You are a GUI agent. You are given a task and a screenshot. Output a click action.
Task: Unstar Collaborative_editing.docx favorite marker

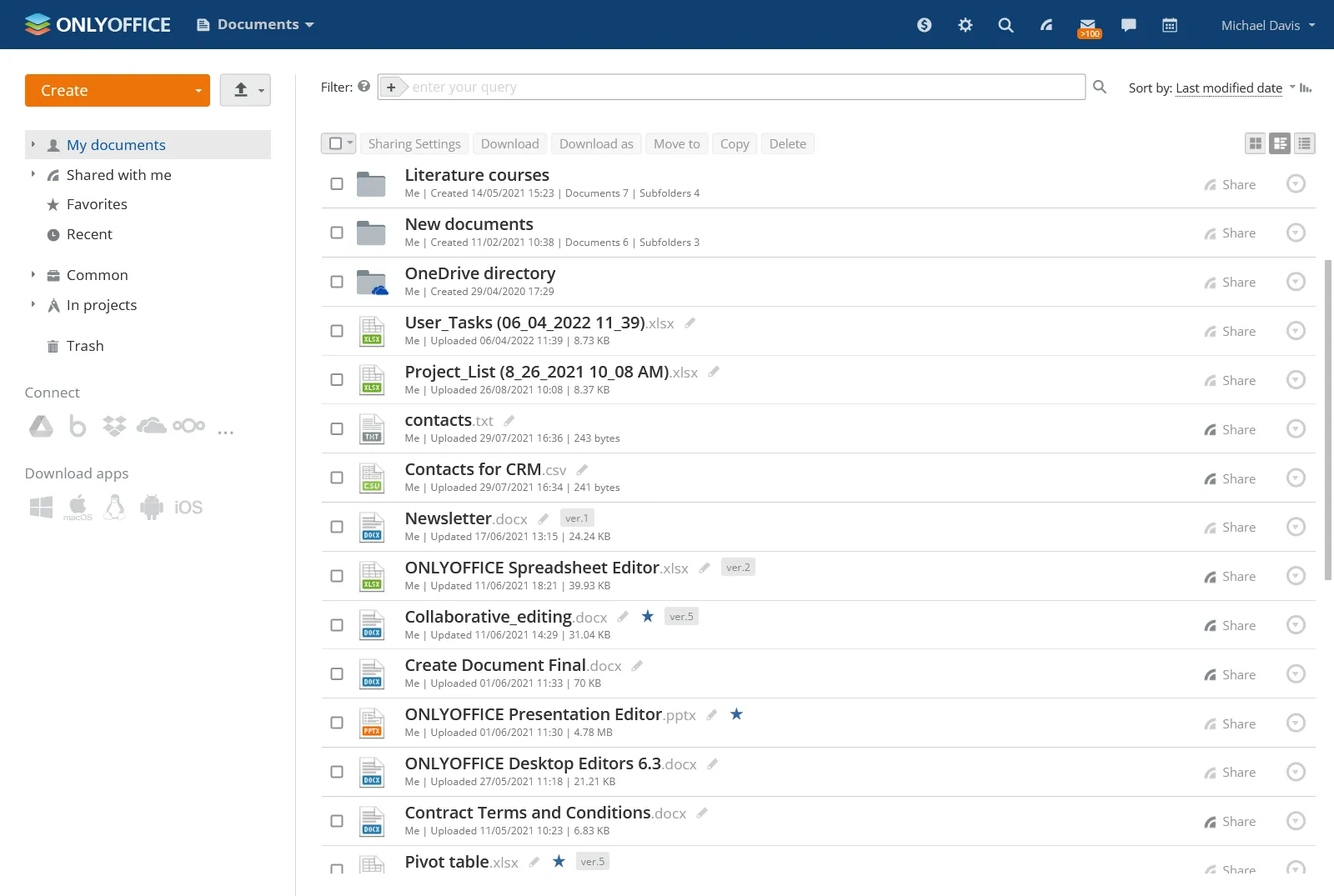pos(648,617)
